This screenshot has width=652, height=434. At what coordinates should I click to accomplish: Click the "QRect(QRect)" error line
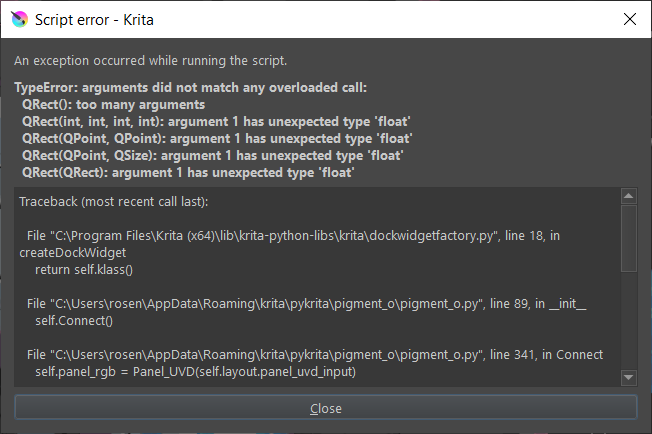tap(188, 173)
